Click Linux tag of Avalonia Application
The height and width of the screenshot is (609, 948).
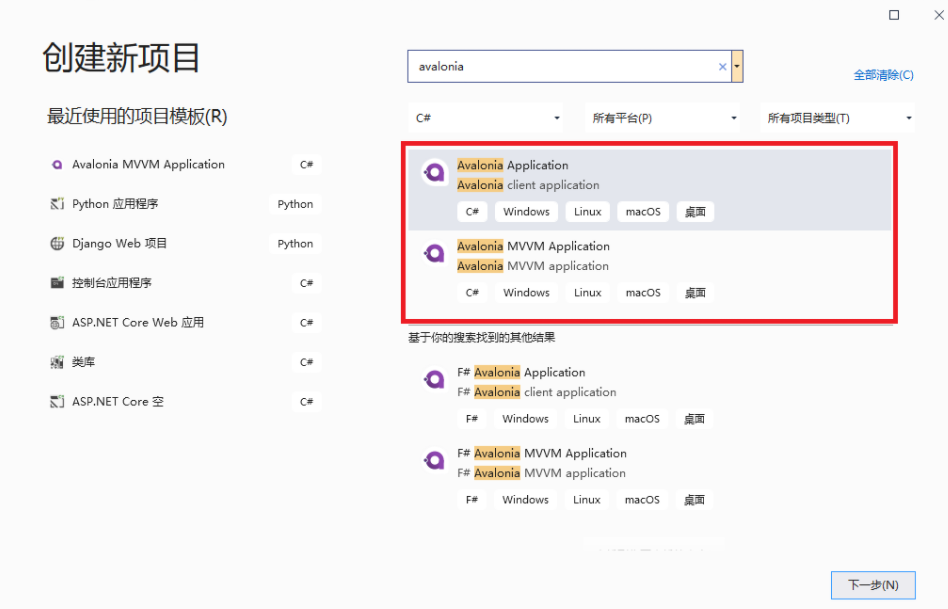click(587, 212)
